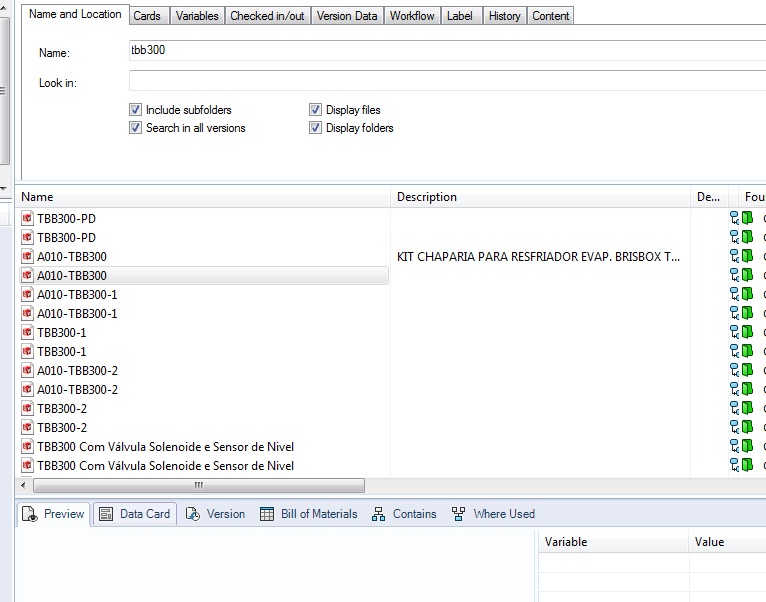Click the Look in input field
This screenshot has width=766, height=602.
(447, 81)
